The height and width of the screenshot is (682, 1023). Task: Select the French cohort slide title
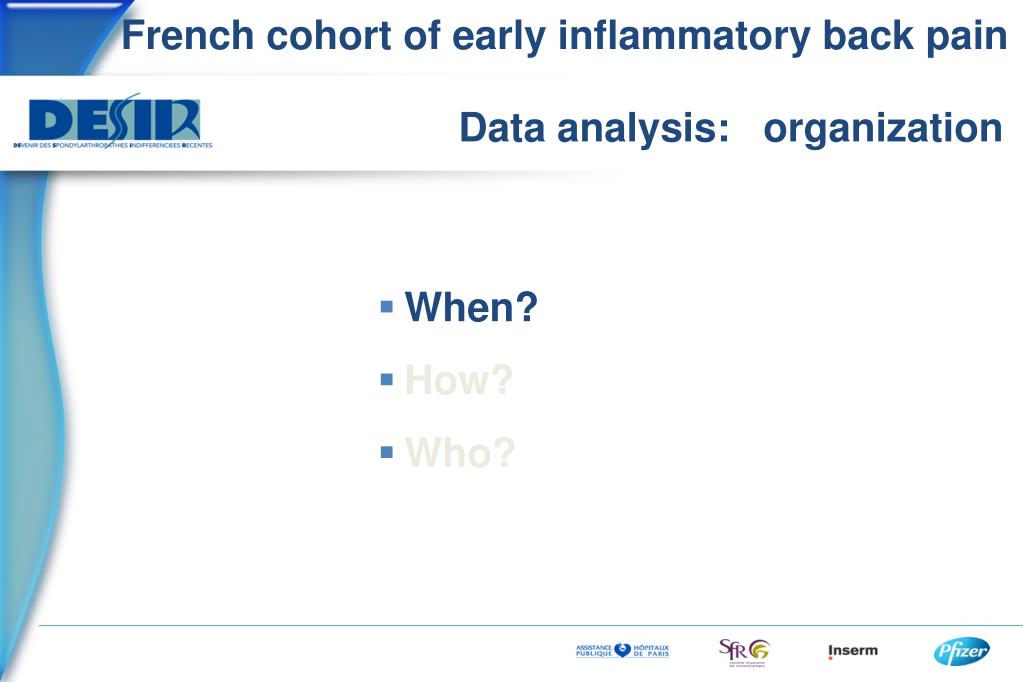point(564,35)
